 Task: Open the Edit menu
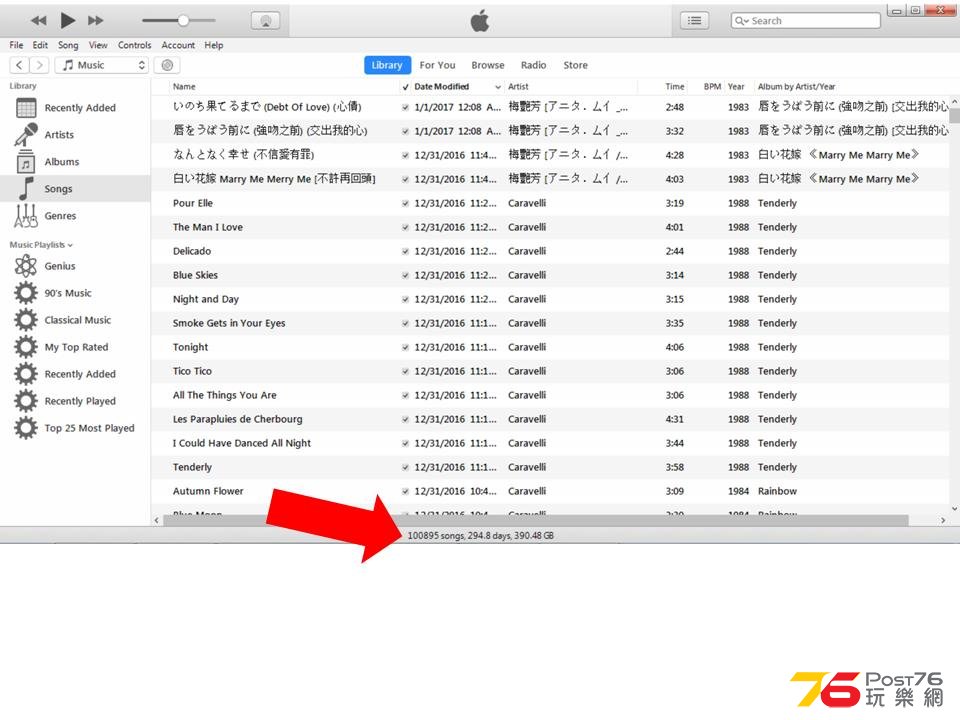point(40,45)
